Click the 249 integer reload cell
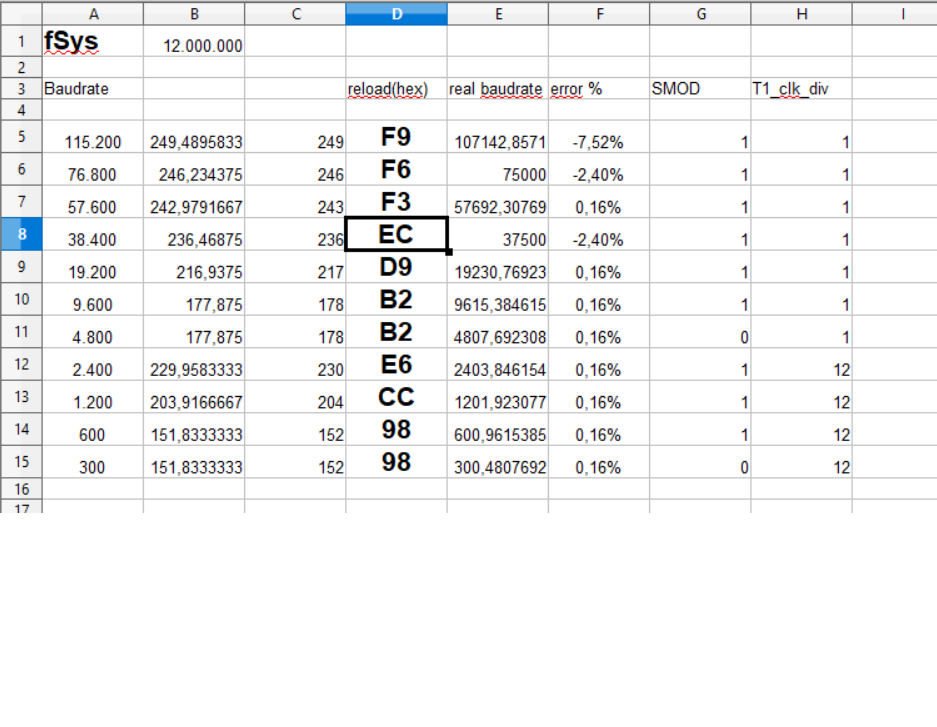 295,136
